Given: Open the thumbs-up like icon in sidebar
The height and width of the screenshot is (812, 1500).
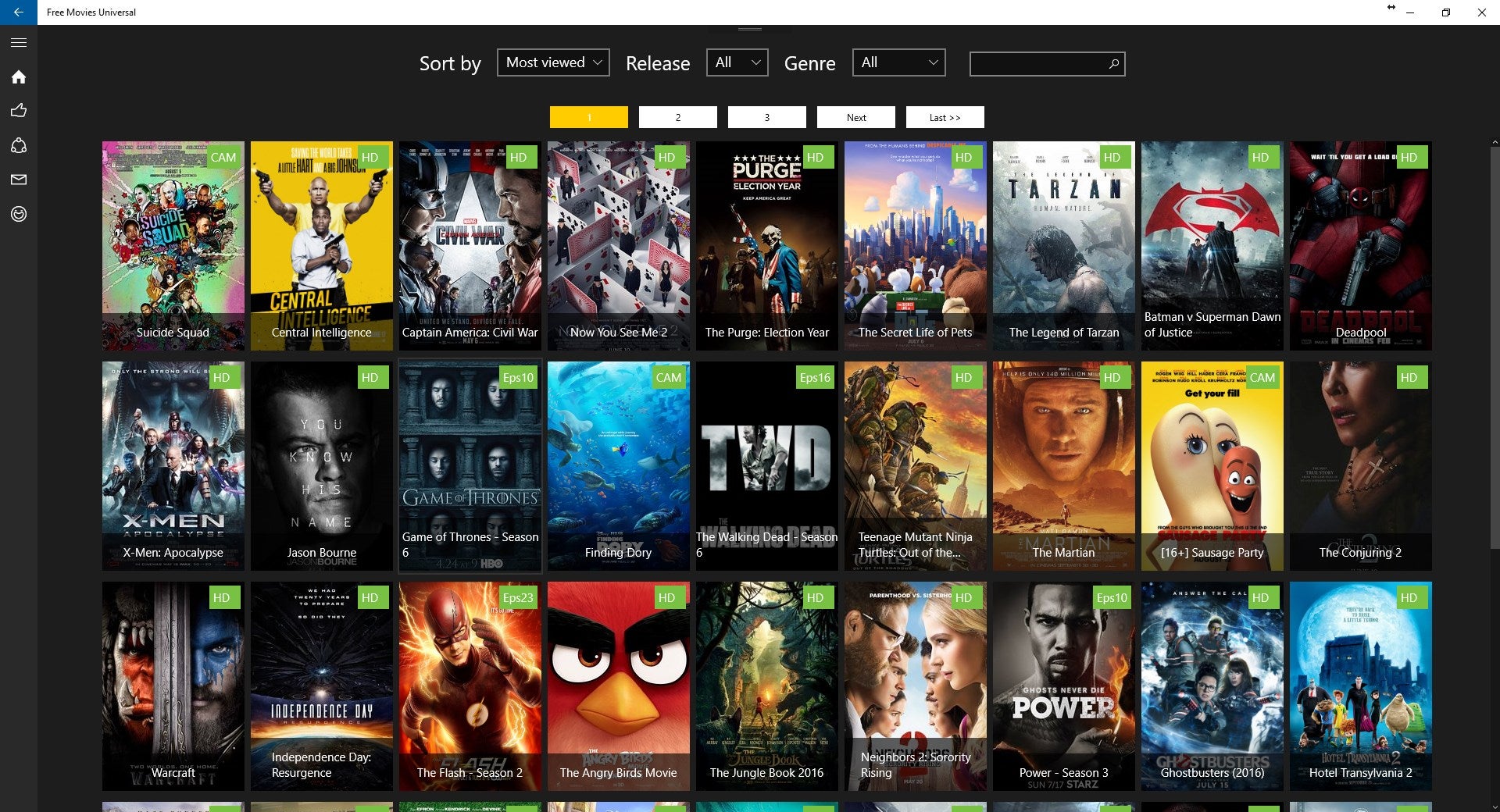Looking at the screenshot, I should pyautogui.click(x=19, y=111).
